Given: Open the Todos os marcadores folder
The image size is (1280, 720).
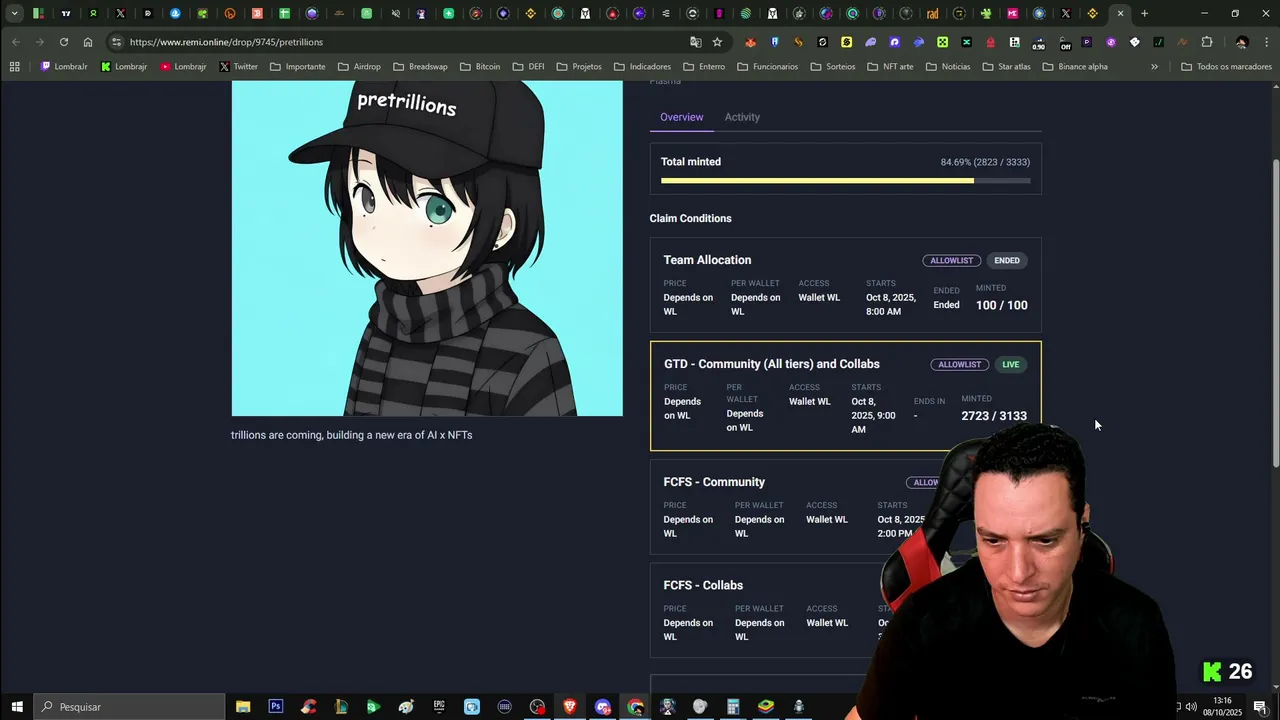Looking at the screenshot, I should click(x=1226, y=67).
